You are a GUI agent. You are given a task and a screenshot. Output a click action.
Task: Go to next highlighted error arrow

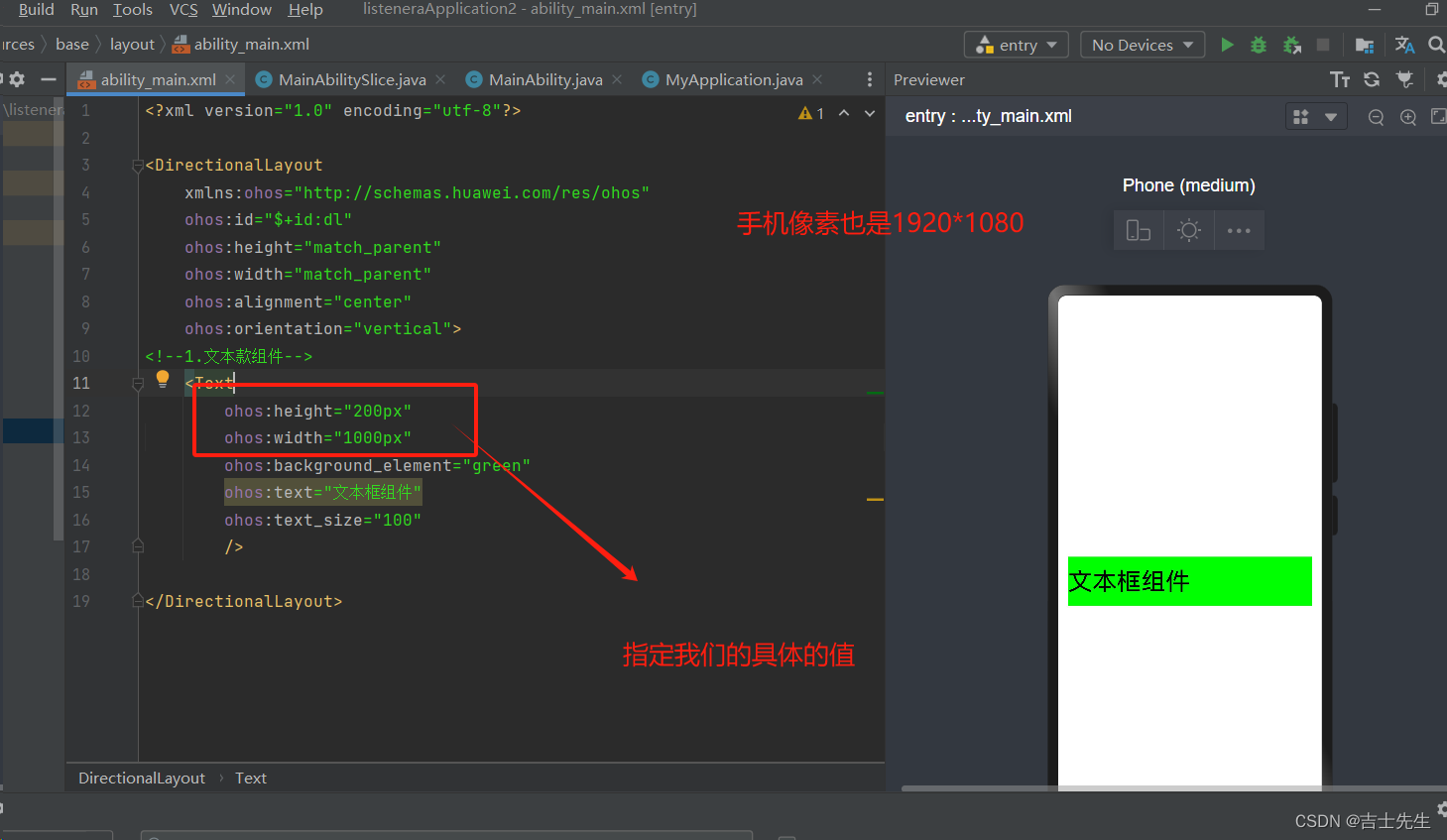[x=870, y=113]
